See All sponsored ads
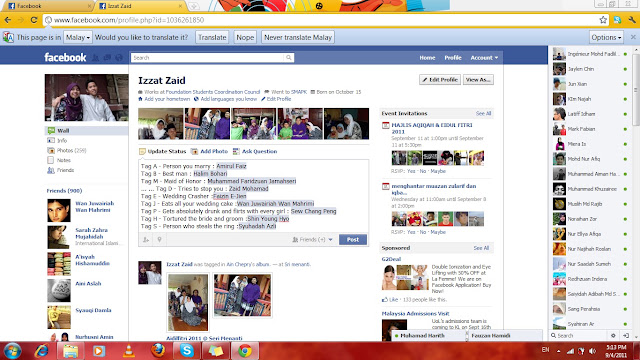Image resolution: width=640 pixels, height=360 pixels. tap(481, 248)
